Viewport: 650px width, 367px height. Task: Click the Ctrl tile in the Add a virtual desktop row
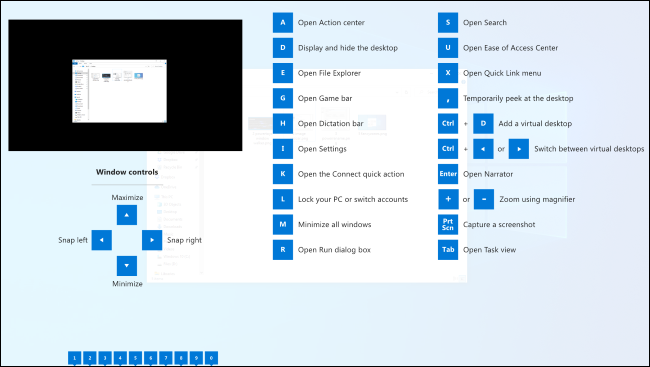pos(448,124)
